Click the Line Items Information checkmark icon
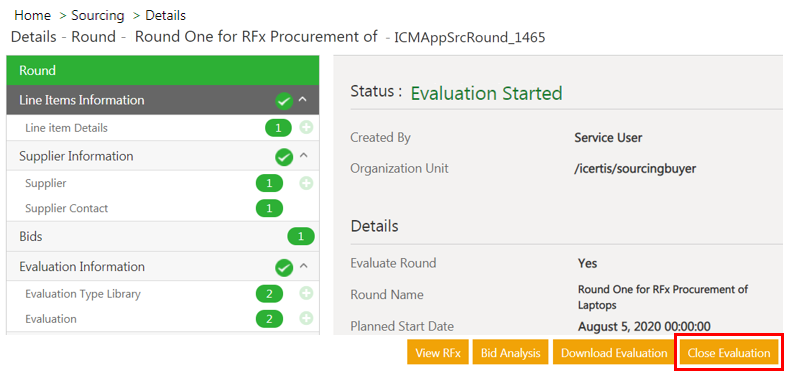This screenshot has height=373, width=790. (284, 101)
